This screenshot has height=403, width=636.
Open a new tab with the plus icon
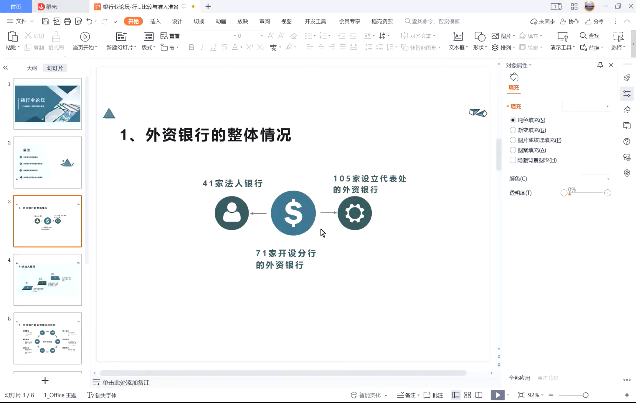(209, 6)
